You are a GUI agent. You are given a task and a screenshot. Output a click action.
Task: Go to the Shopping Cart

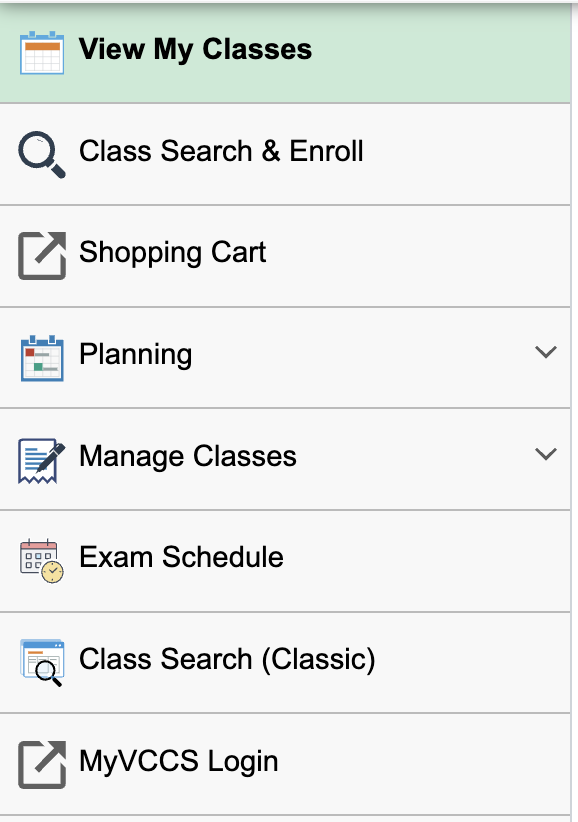172,253
